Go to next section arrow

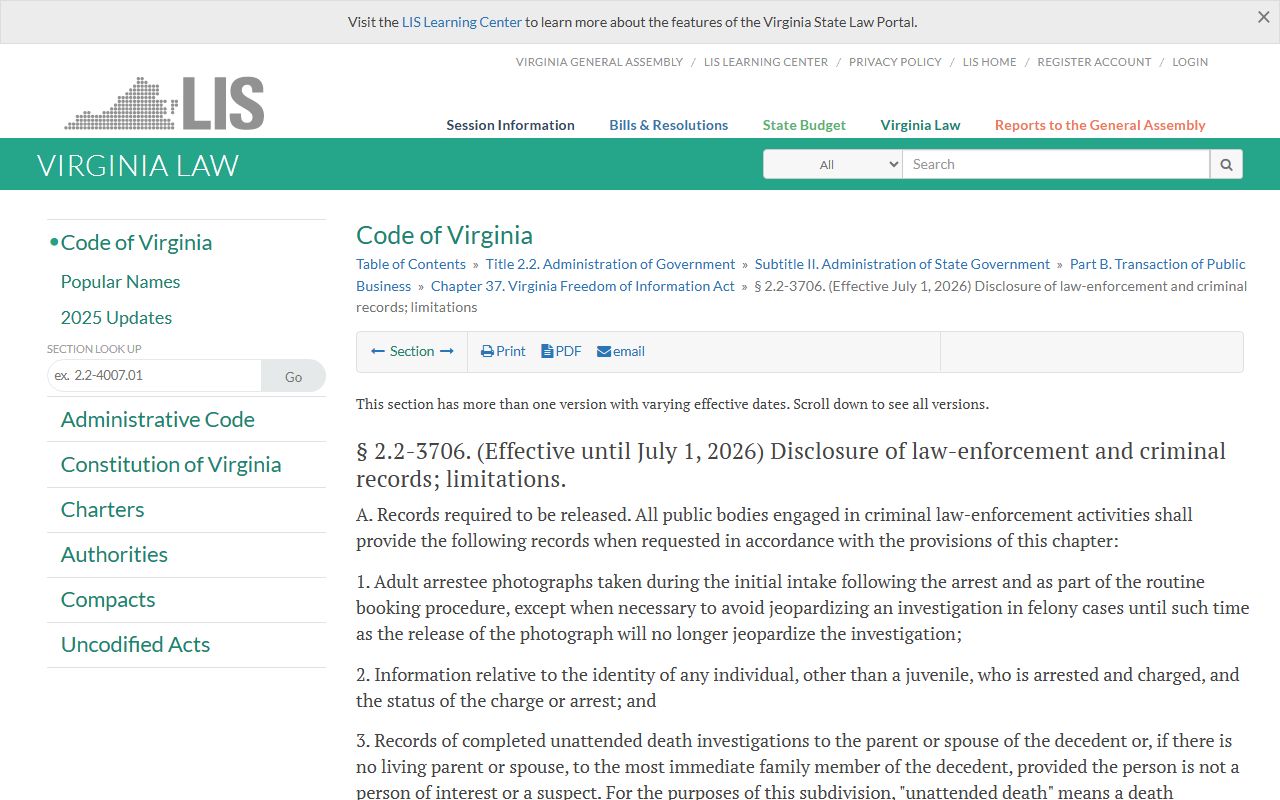446,351
